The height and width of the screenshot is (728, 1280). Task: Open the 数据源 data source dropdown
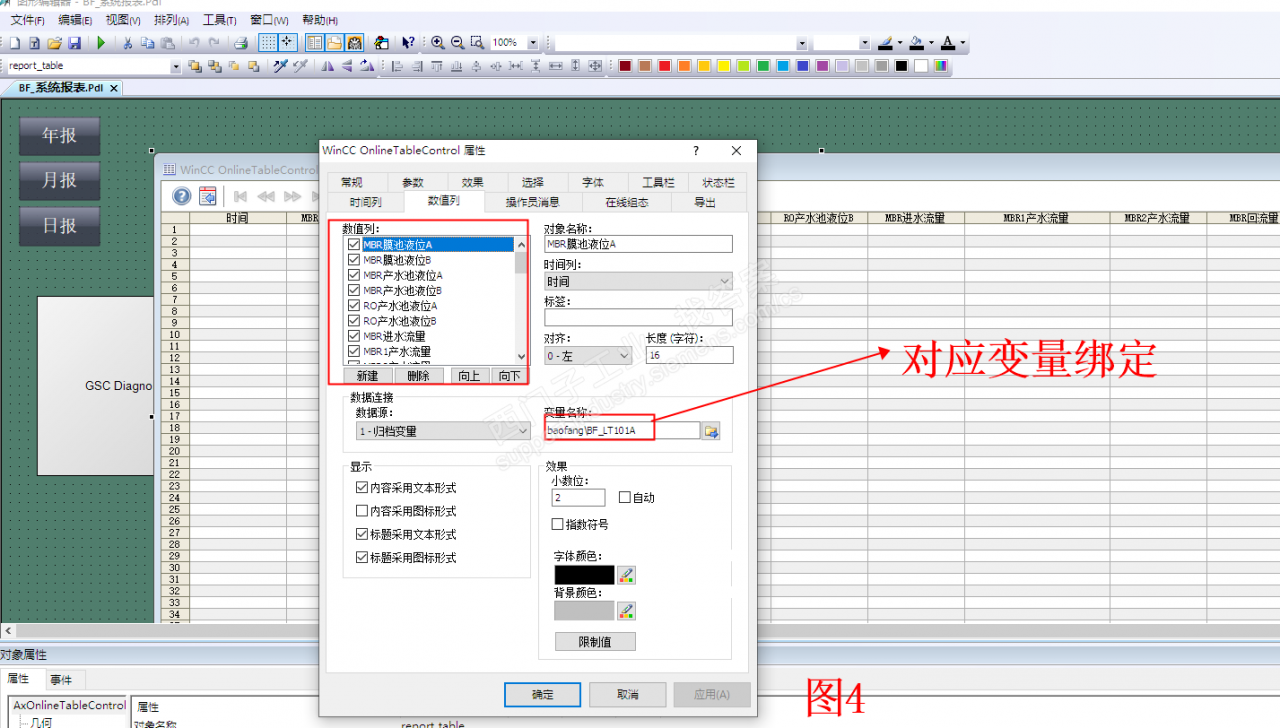[x=444, y=431]
